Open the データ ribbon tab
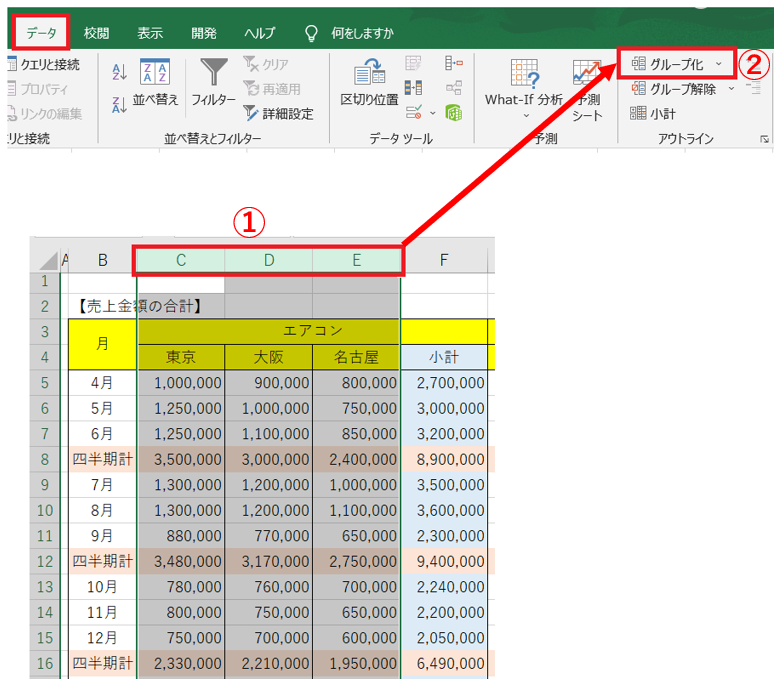The image size is (778, 683). (41, 33)
